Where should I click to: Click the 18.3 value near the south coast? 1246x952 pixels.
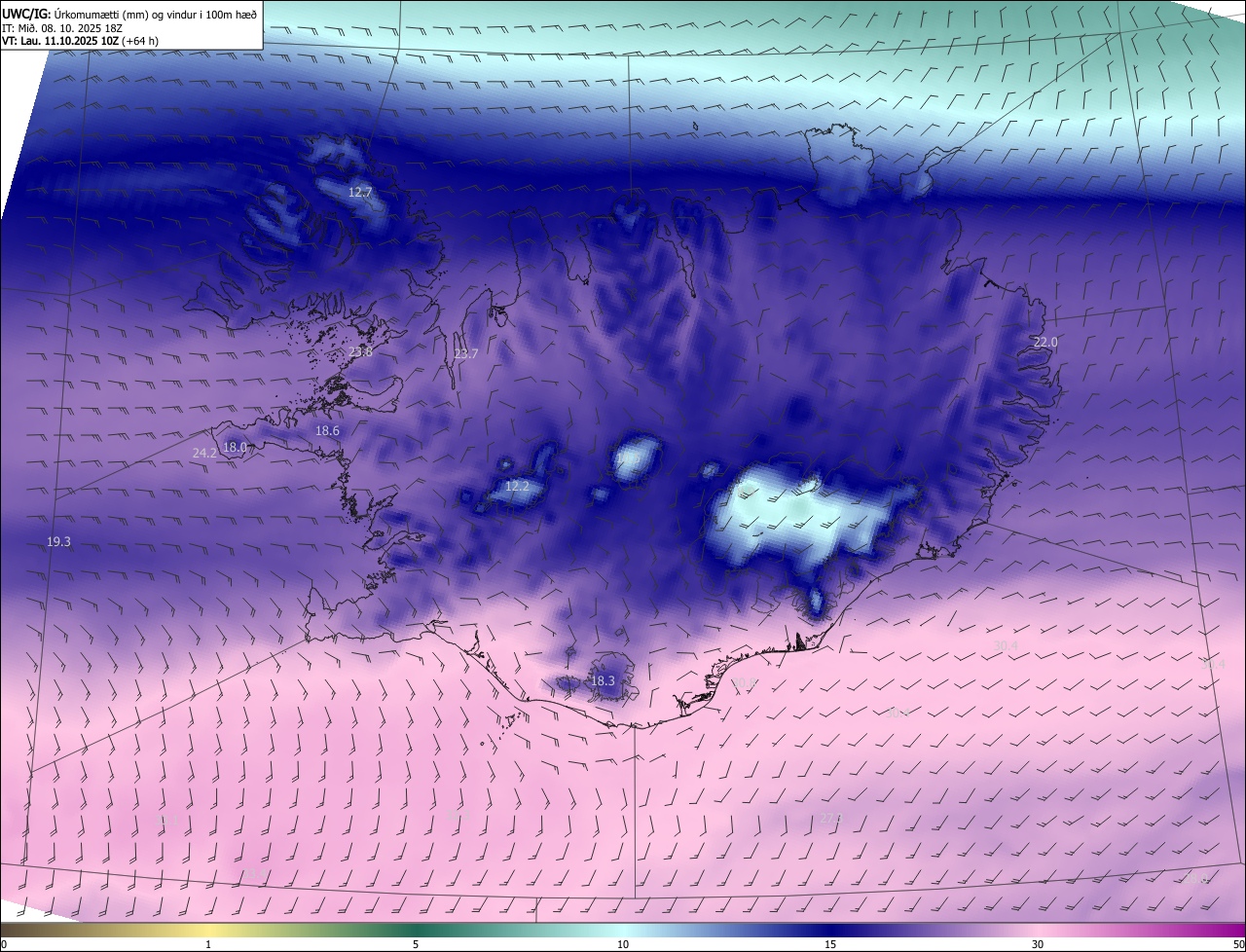(x=603, y=680)
